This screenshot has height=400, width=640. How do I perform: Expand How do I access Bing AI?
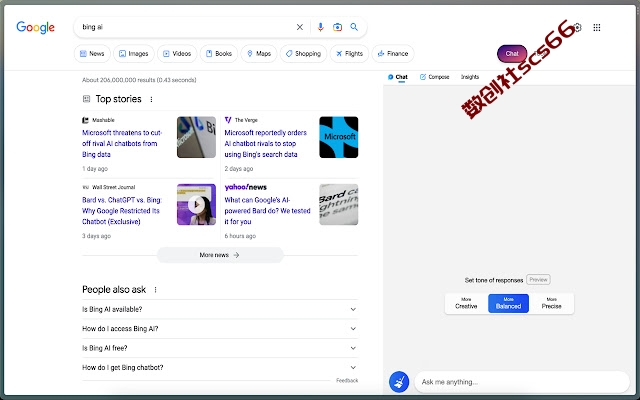pyautogui.click(x=220, y=329)
